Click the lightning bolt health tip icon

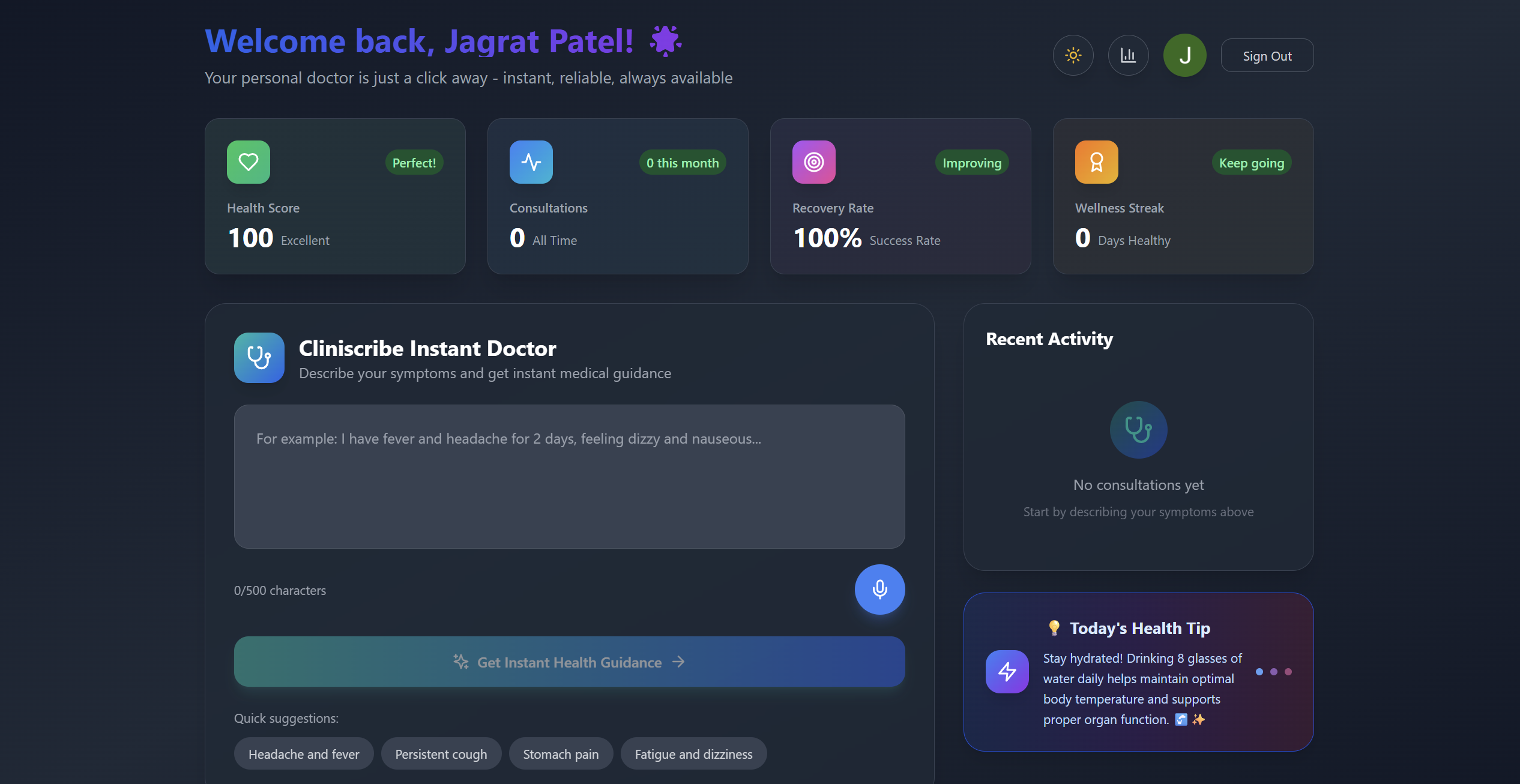tap(1007, 672)
